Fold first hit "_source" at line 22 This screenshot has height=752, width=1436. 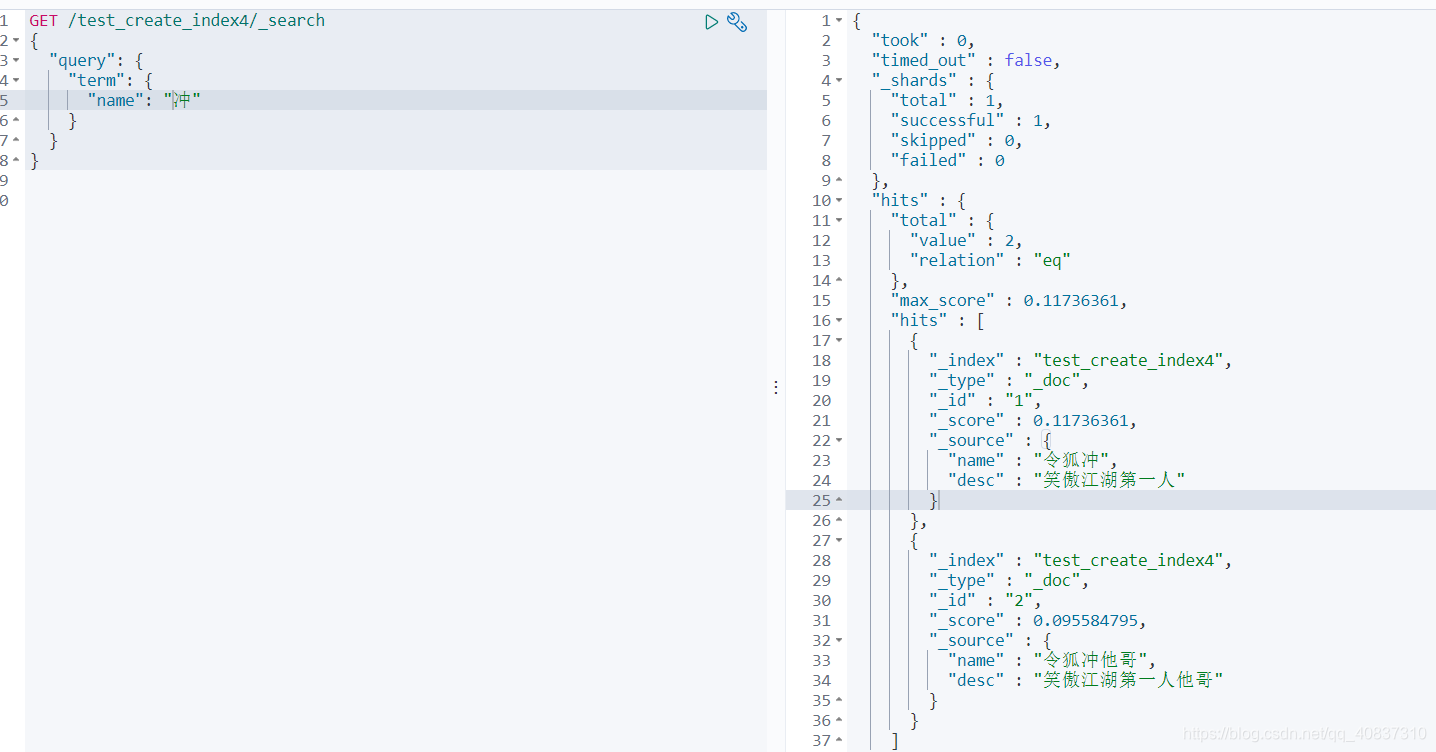(839, 440)
